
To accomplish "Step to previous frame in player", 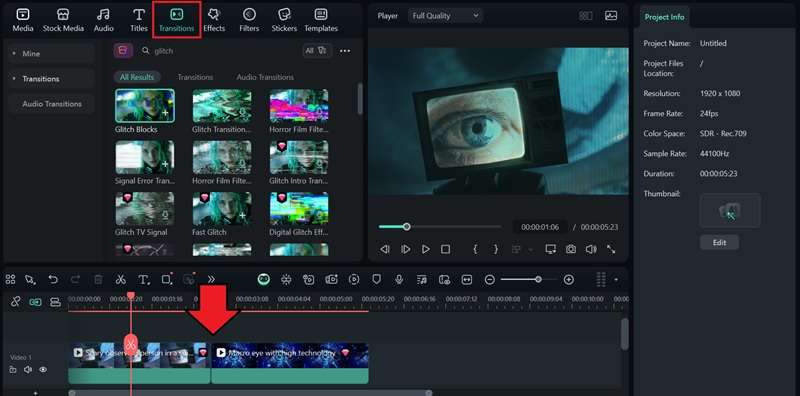I will click(385, 249).
